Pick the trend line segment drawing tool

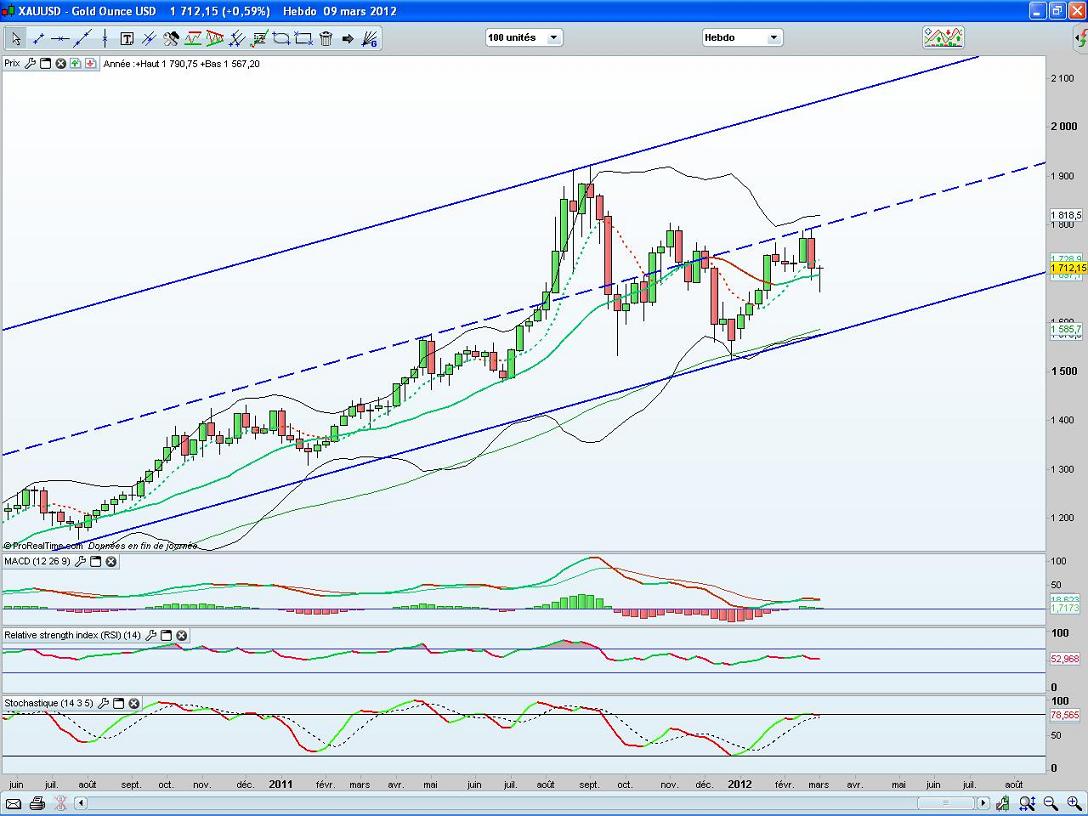coord(38,39)
